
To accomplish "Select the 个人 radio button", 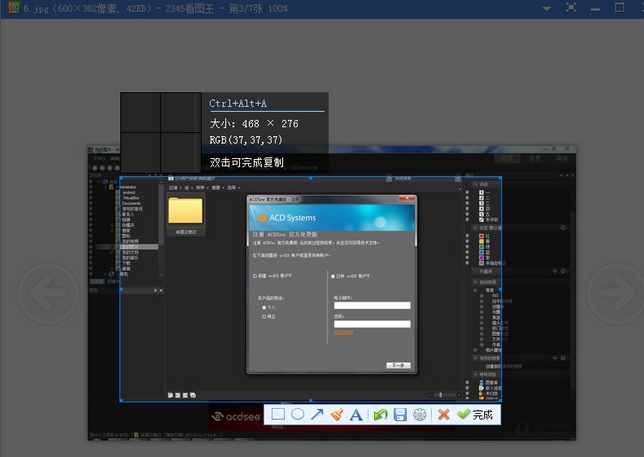I will coord(264,307).
